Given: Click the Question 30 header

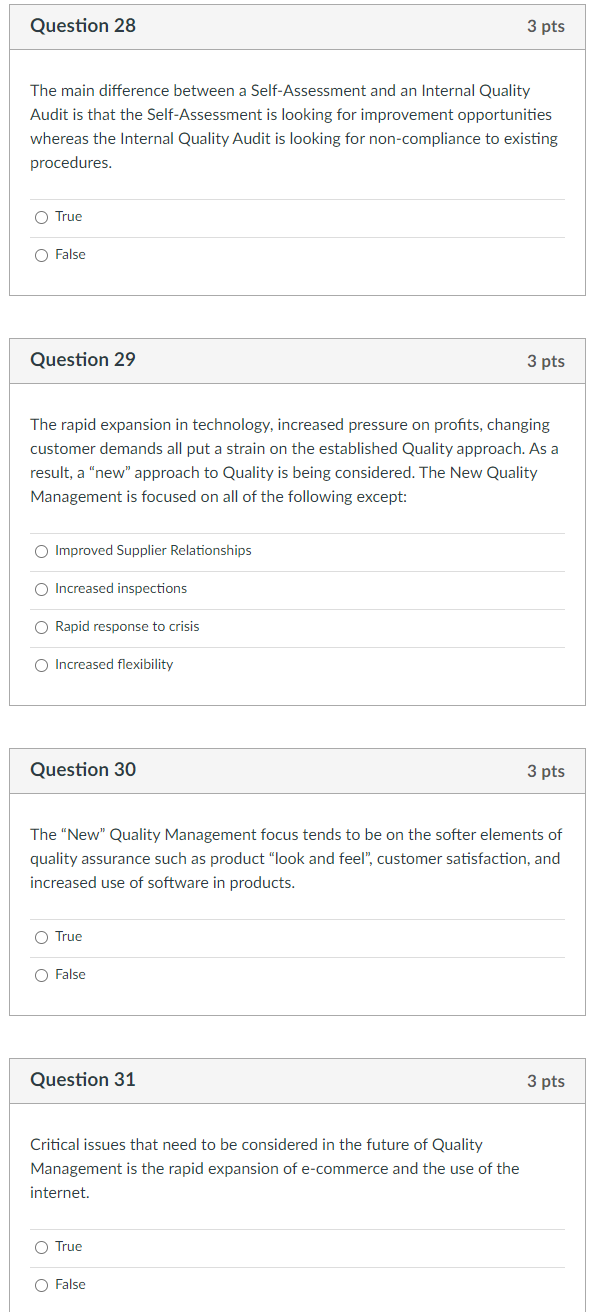Looking at the screenshot, I should point(83,770).
